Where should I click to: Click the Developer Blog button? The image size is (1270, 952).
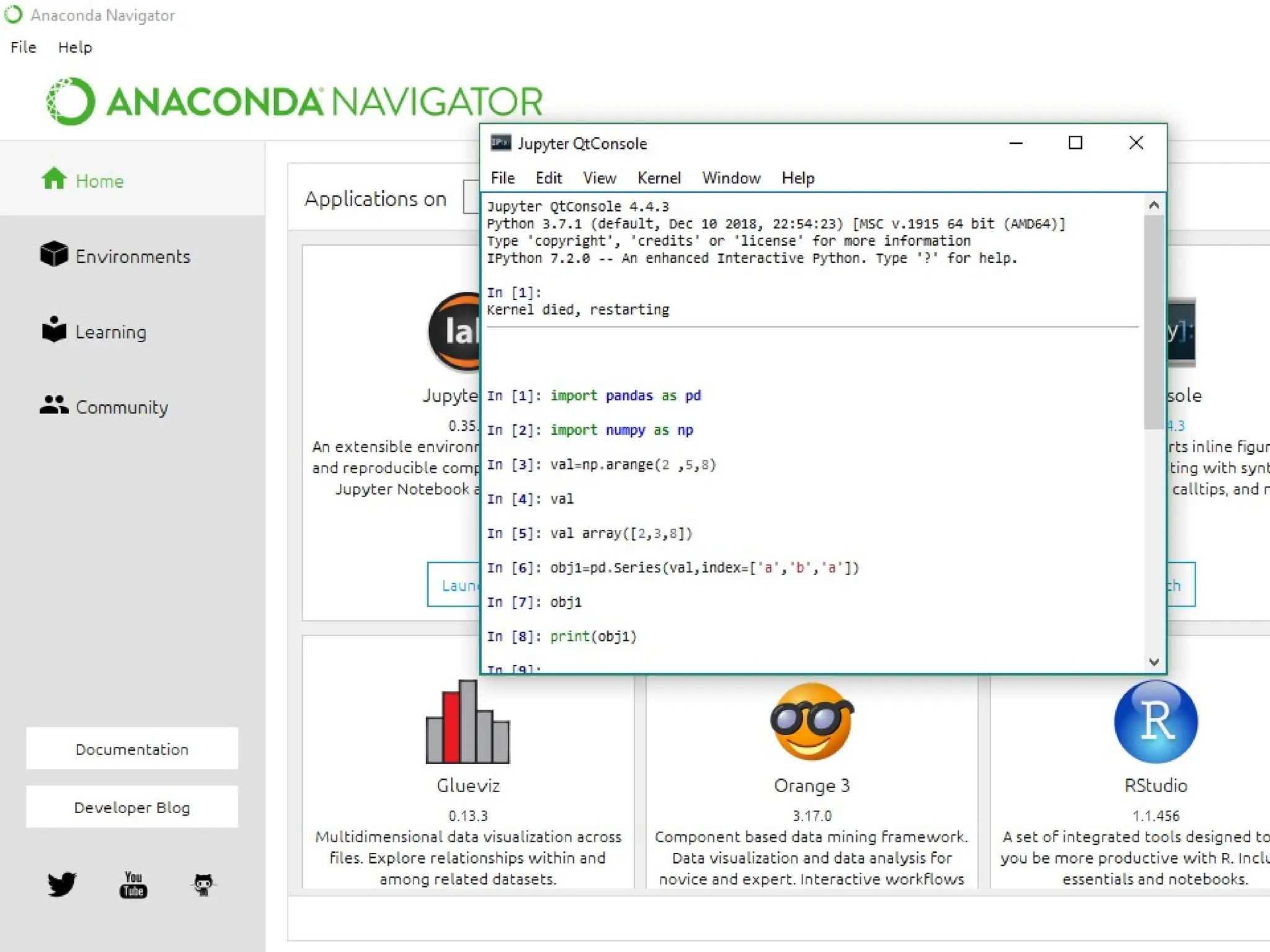click(132, 807)
